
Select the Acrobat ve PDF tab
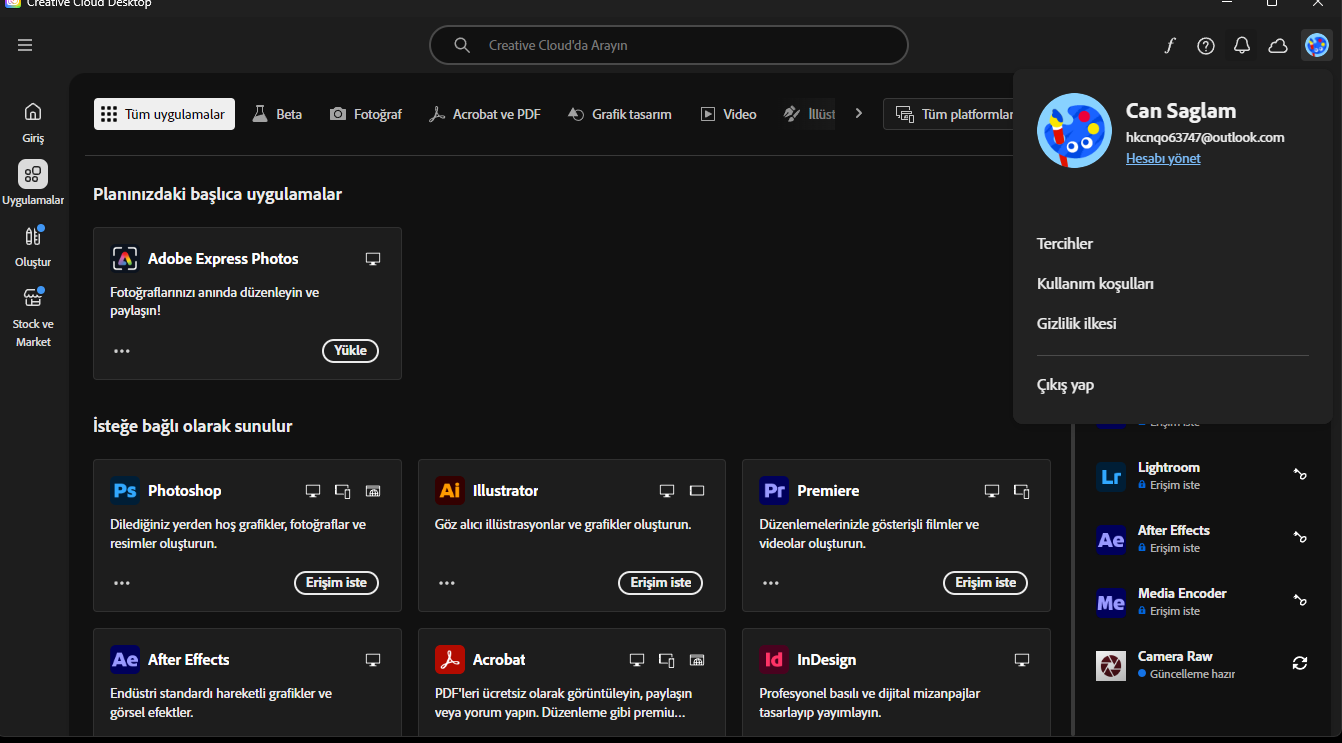pyautogui.click(x=485, y=114)
